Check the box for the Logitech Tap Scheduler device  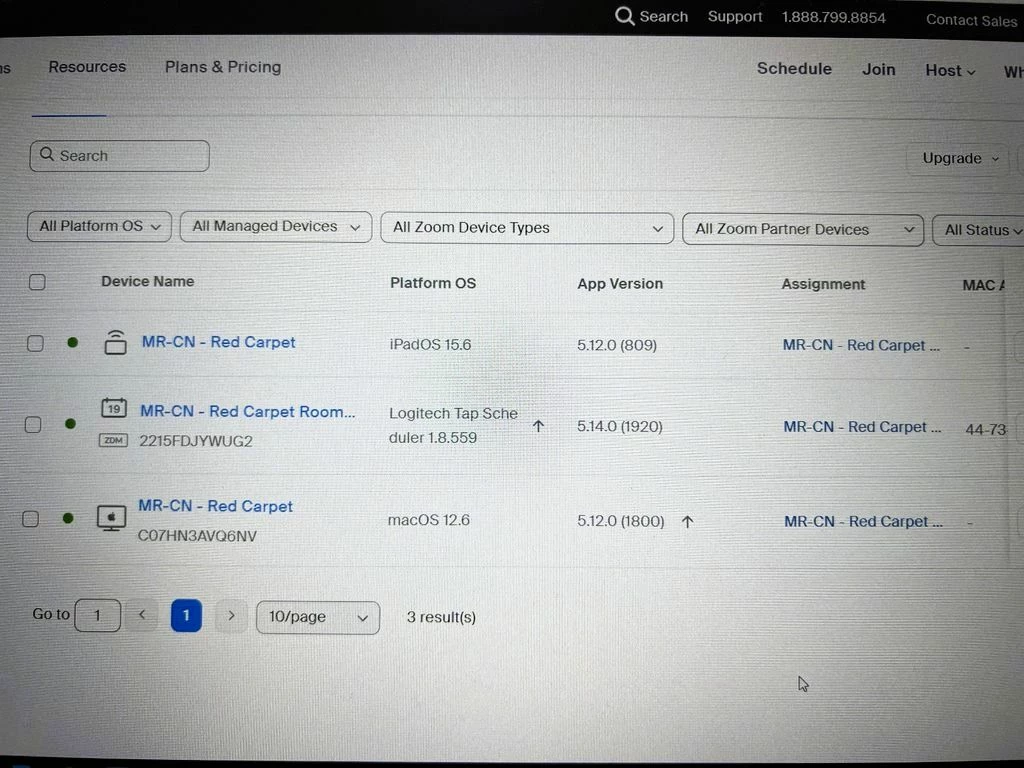pos(33,425)
